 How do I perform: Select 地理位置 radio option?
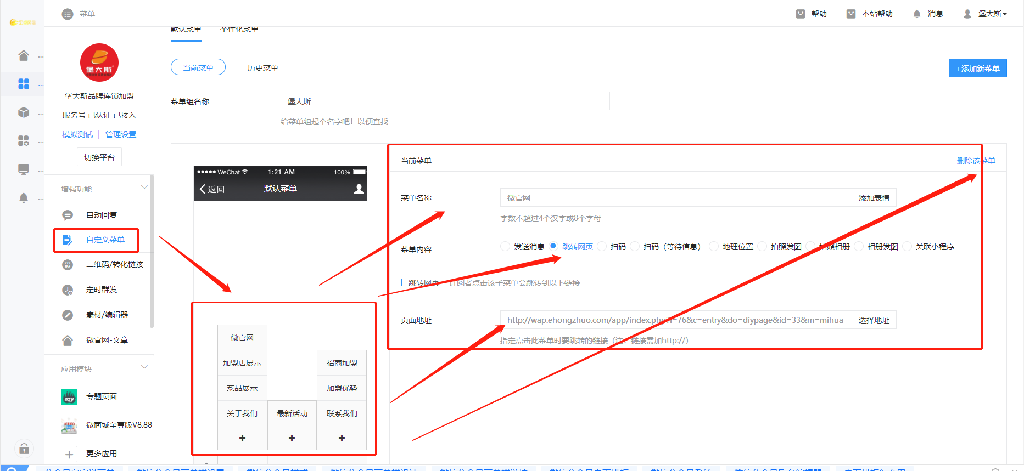tap(714, 246)
